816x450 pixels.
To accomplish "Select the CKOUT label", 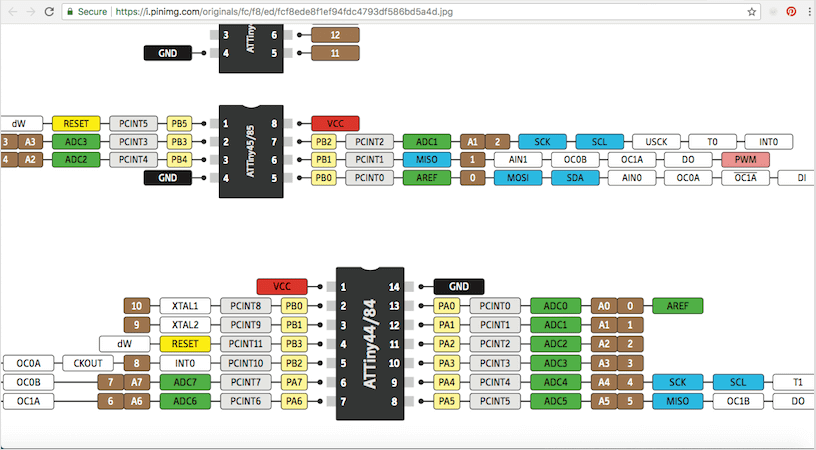I will coord(88,363).
